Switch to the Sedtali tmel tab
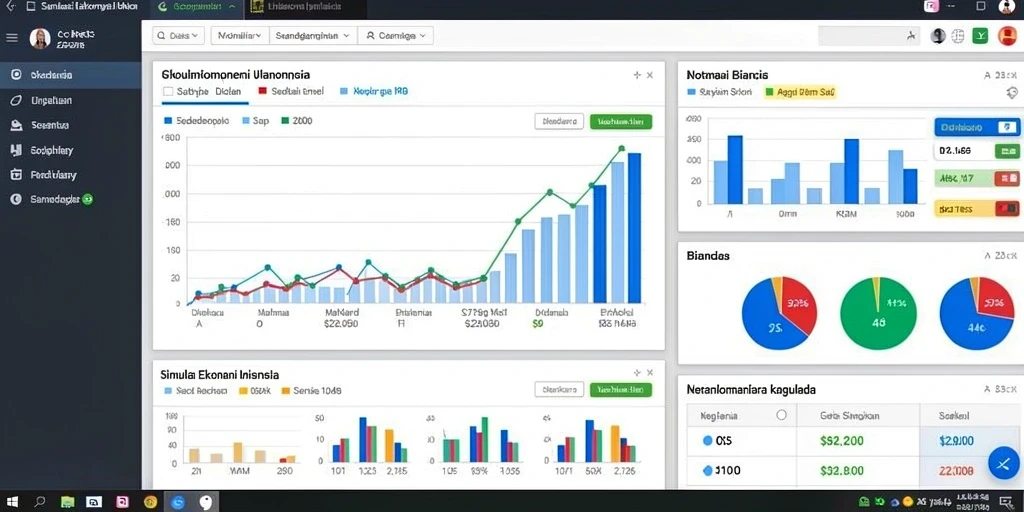Screen dimensions: 1024x512 pyautogui.click(x=291, y=92)
